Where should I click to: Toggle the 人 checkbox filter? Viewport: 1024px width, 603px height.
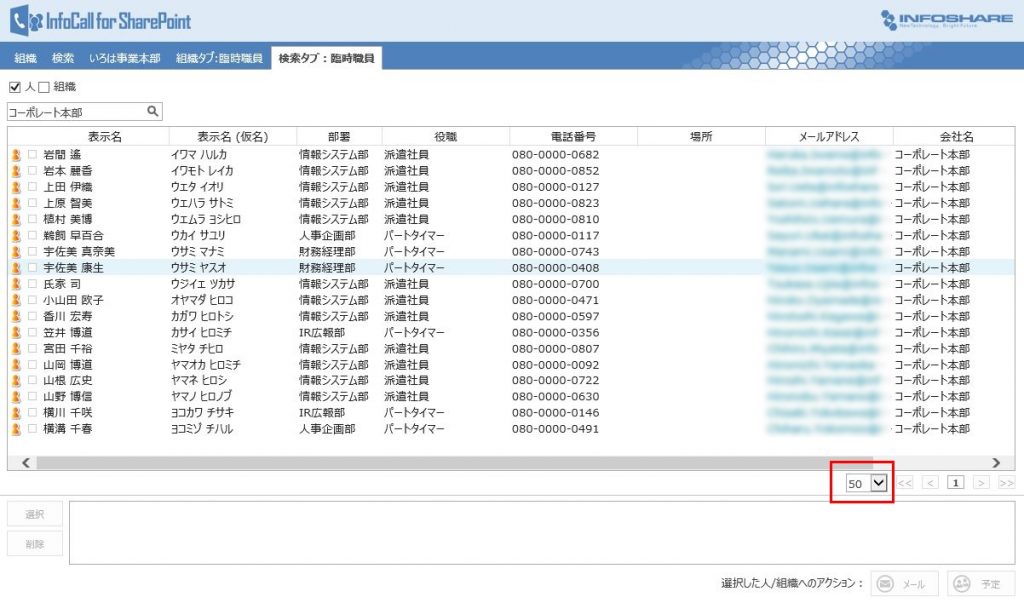point(15,88)
